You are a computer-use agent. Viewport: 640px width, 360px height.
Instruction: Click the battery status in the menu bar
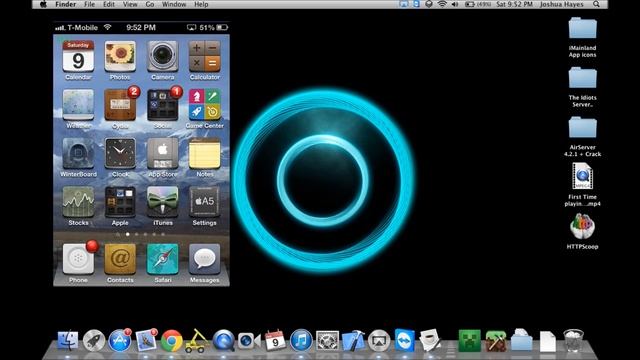pyautogui.click(x=478, y=4)
